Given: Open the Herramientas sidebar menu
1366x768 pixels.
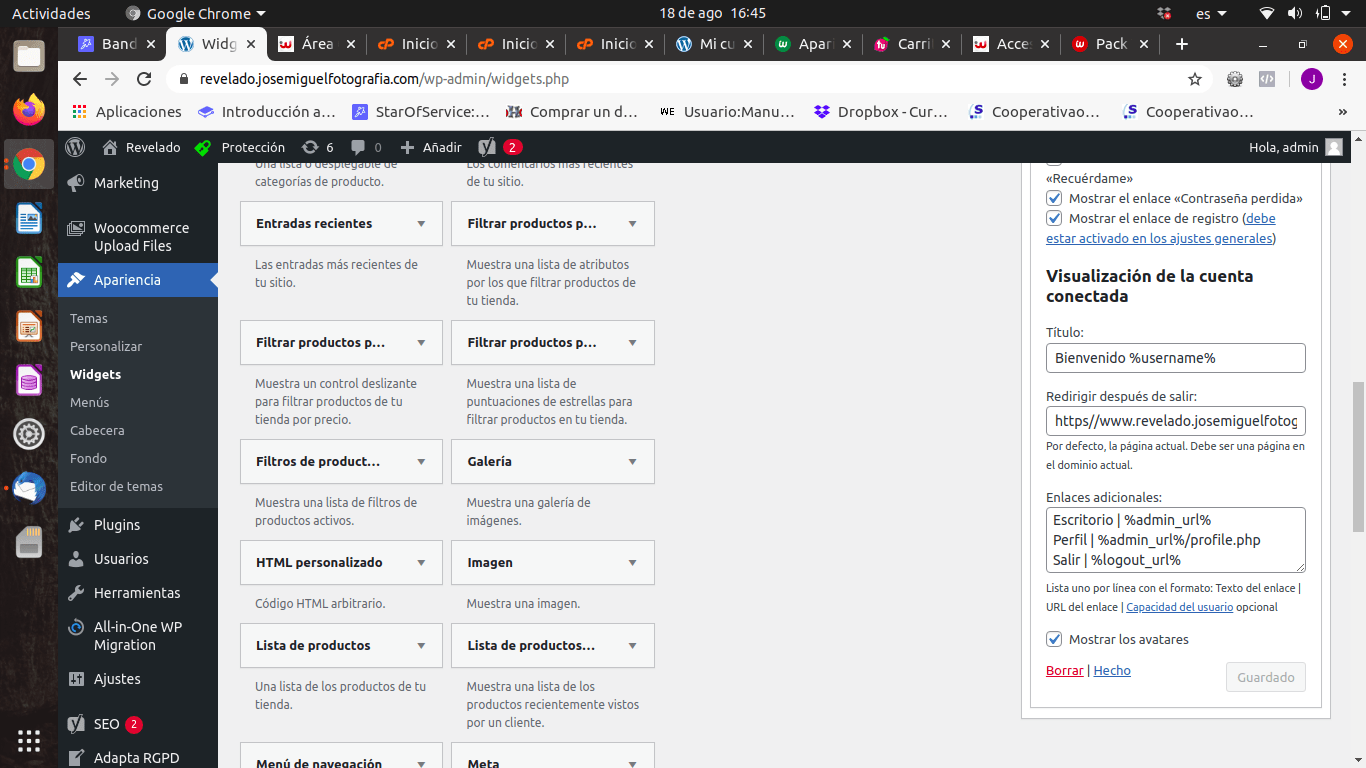Looking at the screenshot, I should 138,593.
